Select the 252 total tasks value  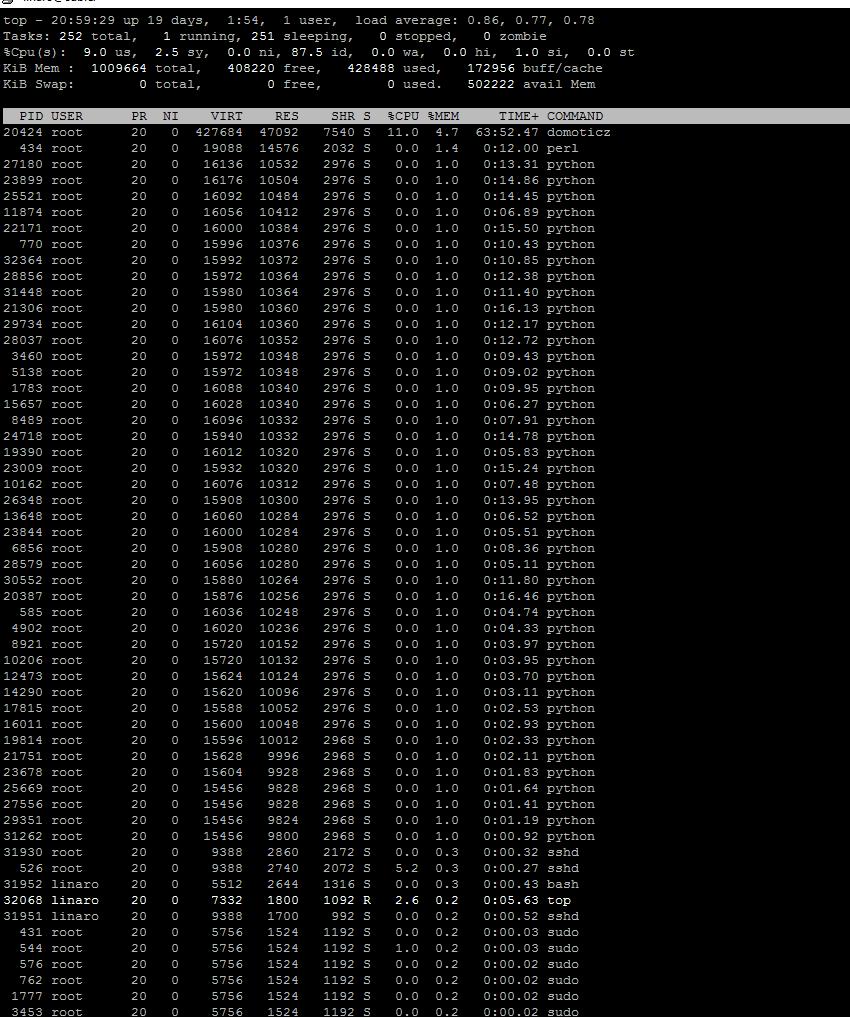(x=71, y=36)
